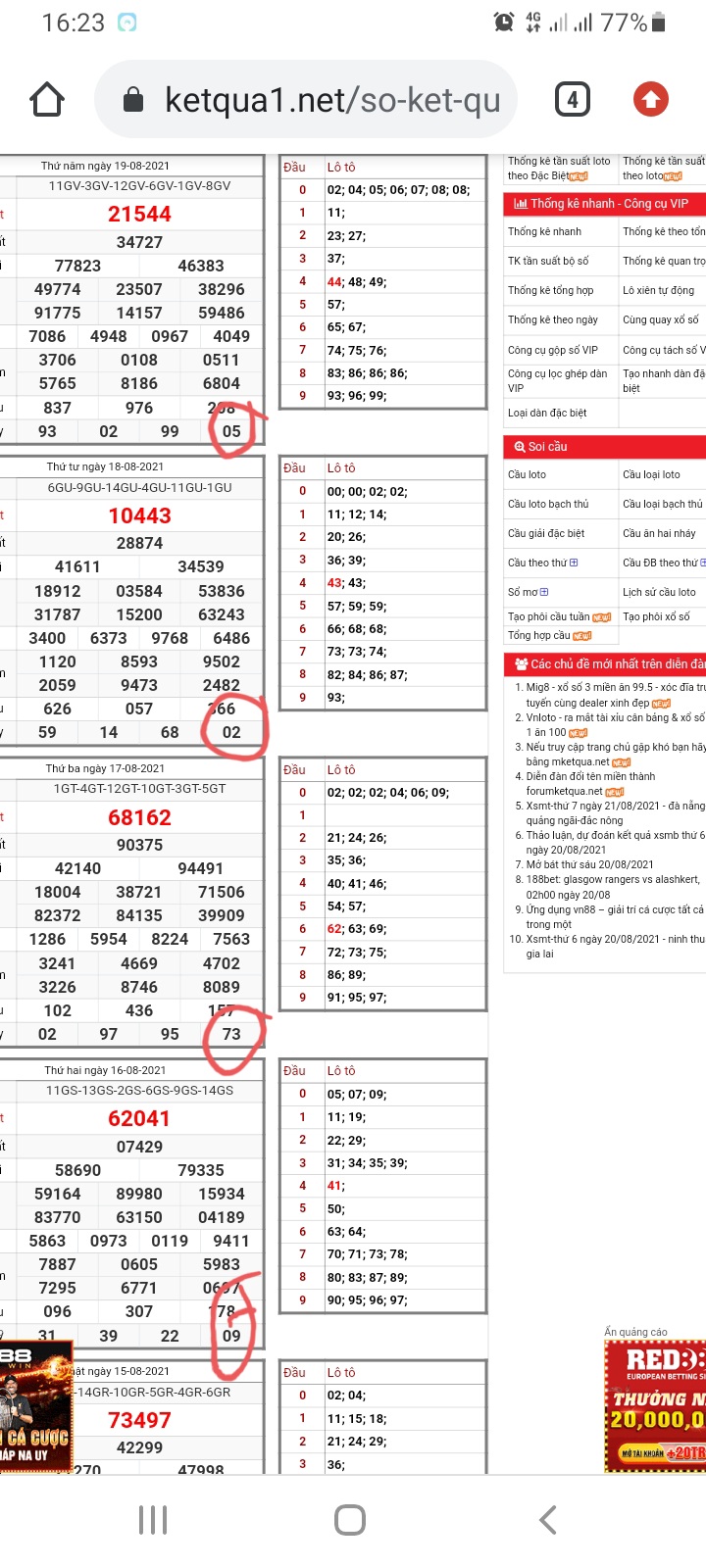
Task: Tap first prize number 07429
Action: point(139,1147)
